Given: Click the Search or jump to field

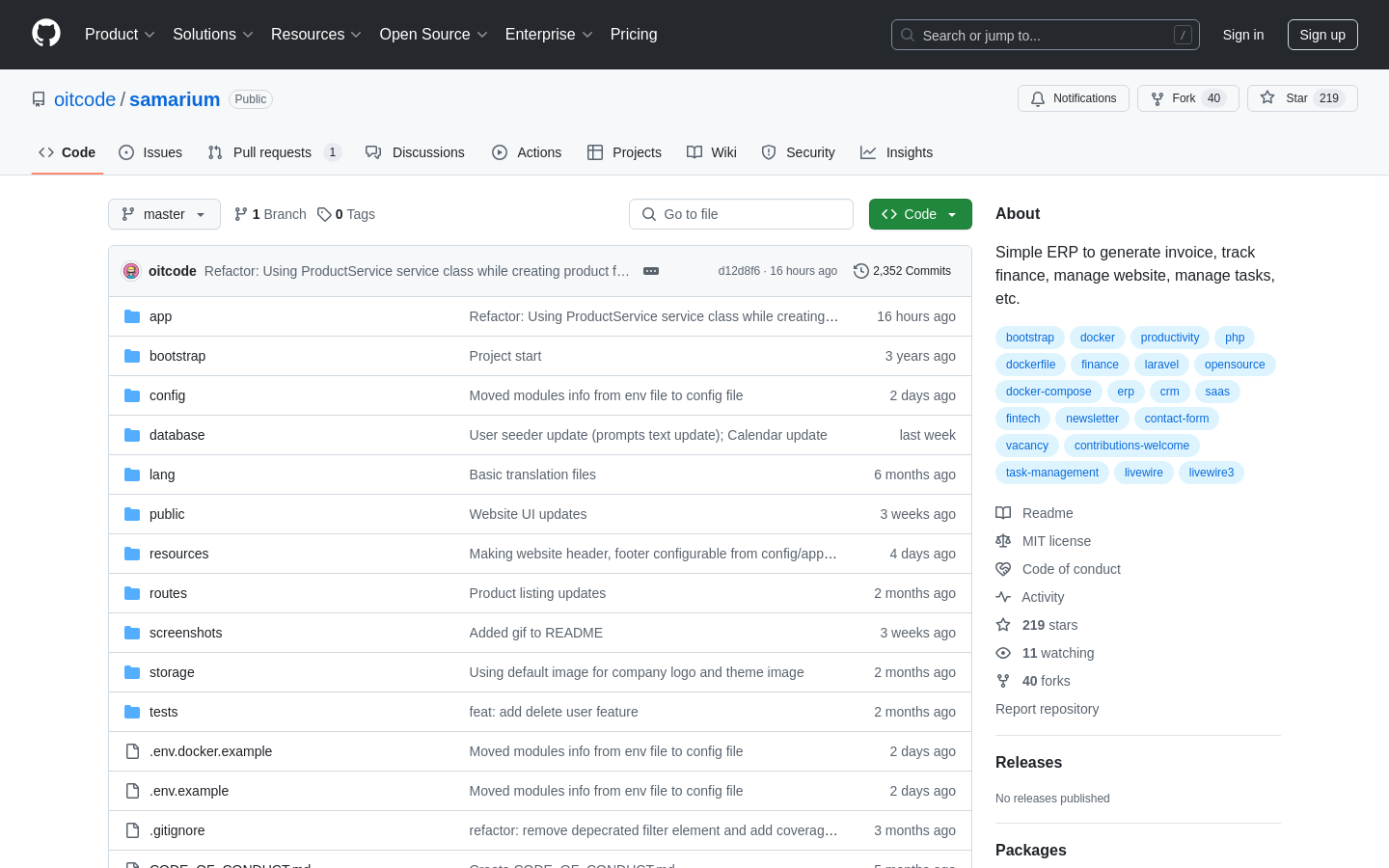Looking at the screenshot, I should click(x=1046, y=35).
